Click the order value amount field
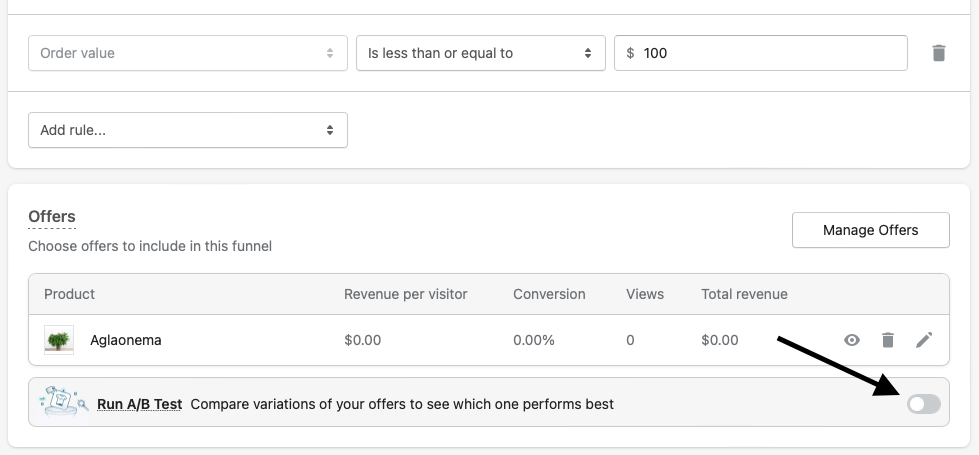979x455 pixels. coord(770,53)
